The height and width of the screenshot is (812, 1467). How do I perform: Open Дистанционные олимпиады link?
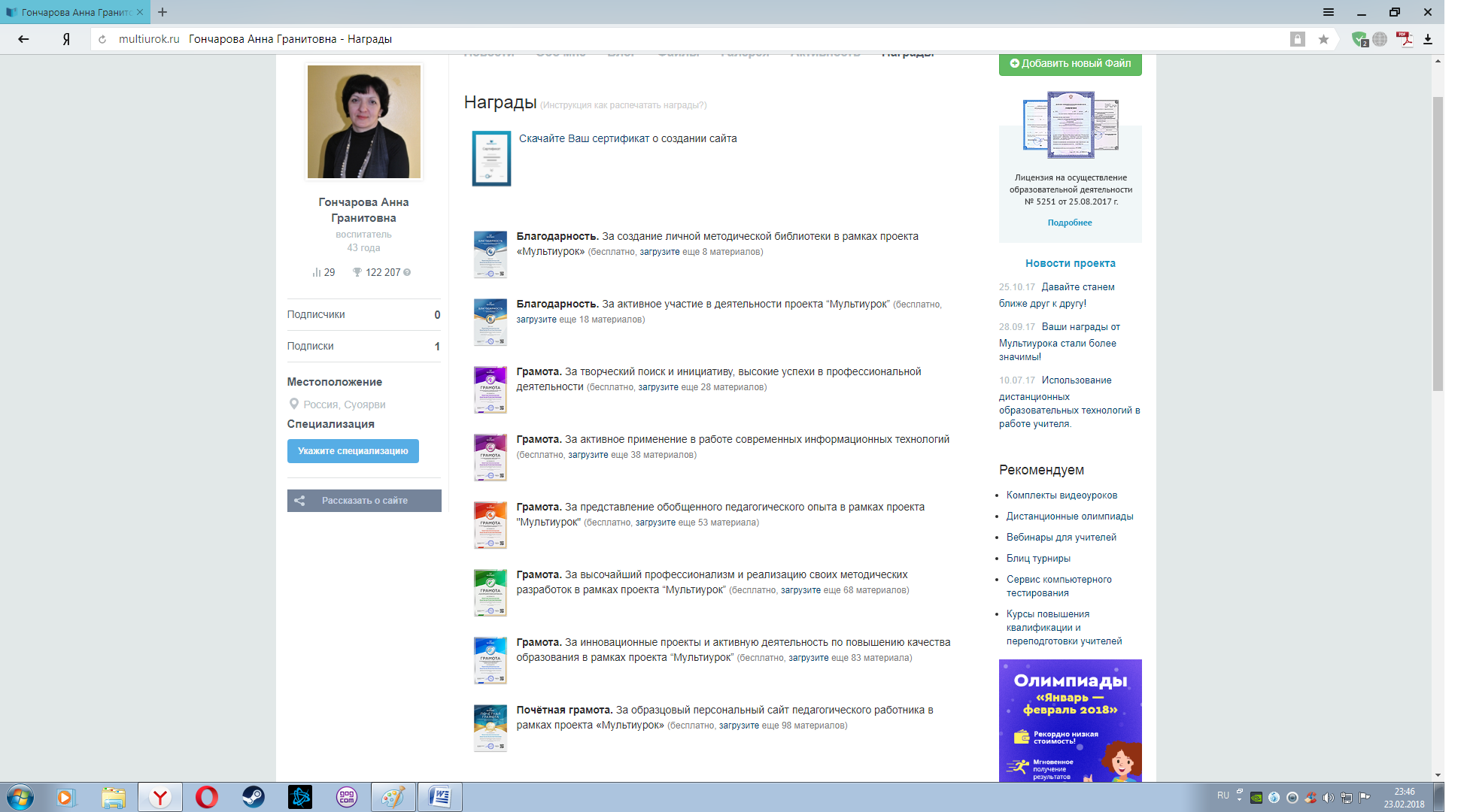(x=1070, y=517)
